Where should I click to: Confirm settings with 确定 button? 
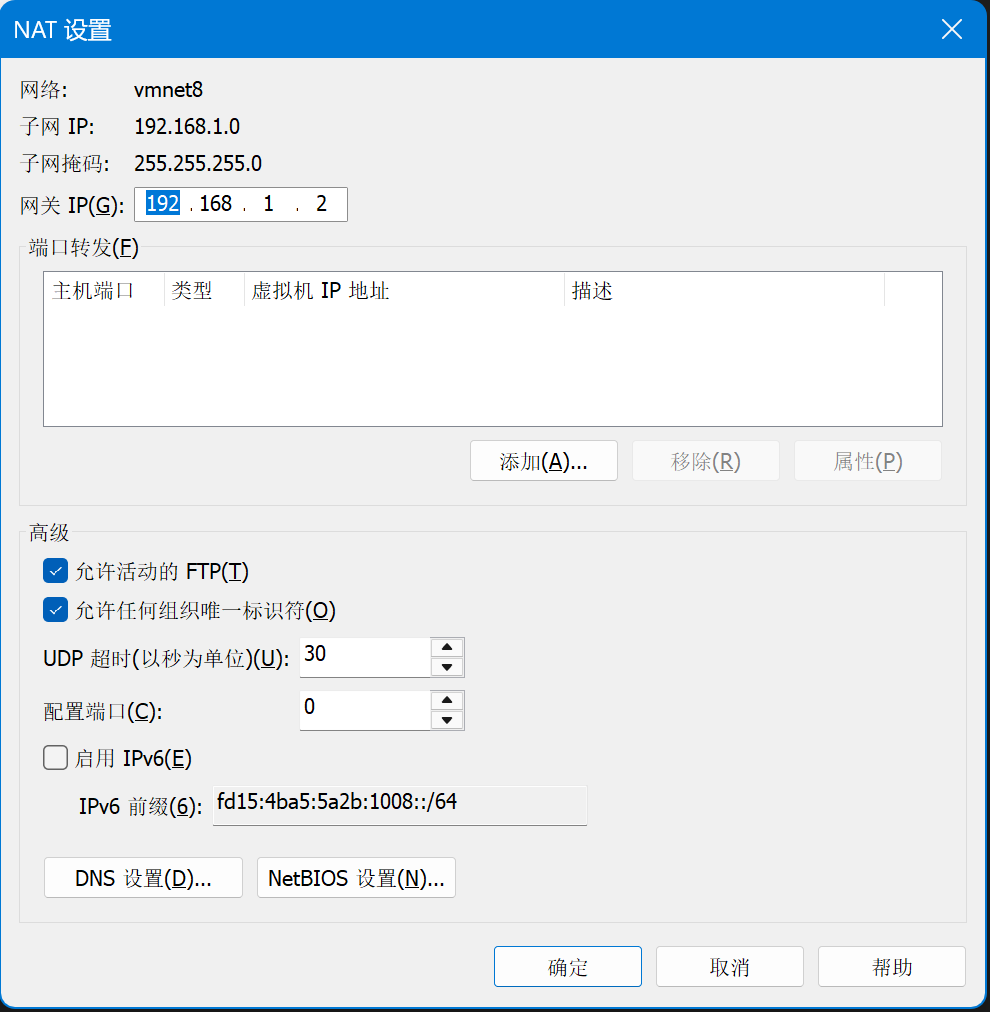tap(567, 967)
